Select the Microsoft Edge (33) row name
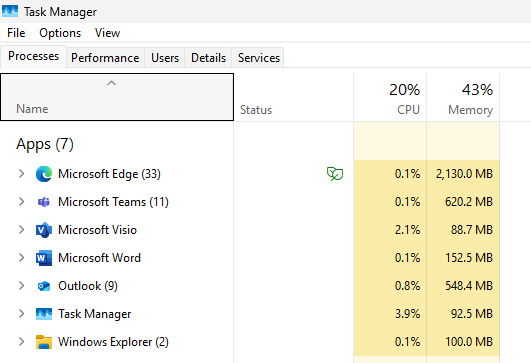531x363 pixels. 109,174
